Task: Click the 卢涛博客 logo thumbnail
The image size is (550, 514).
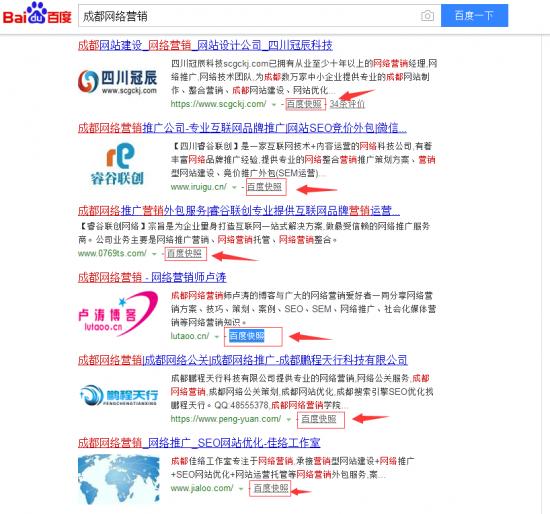Action: (118, 313)
